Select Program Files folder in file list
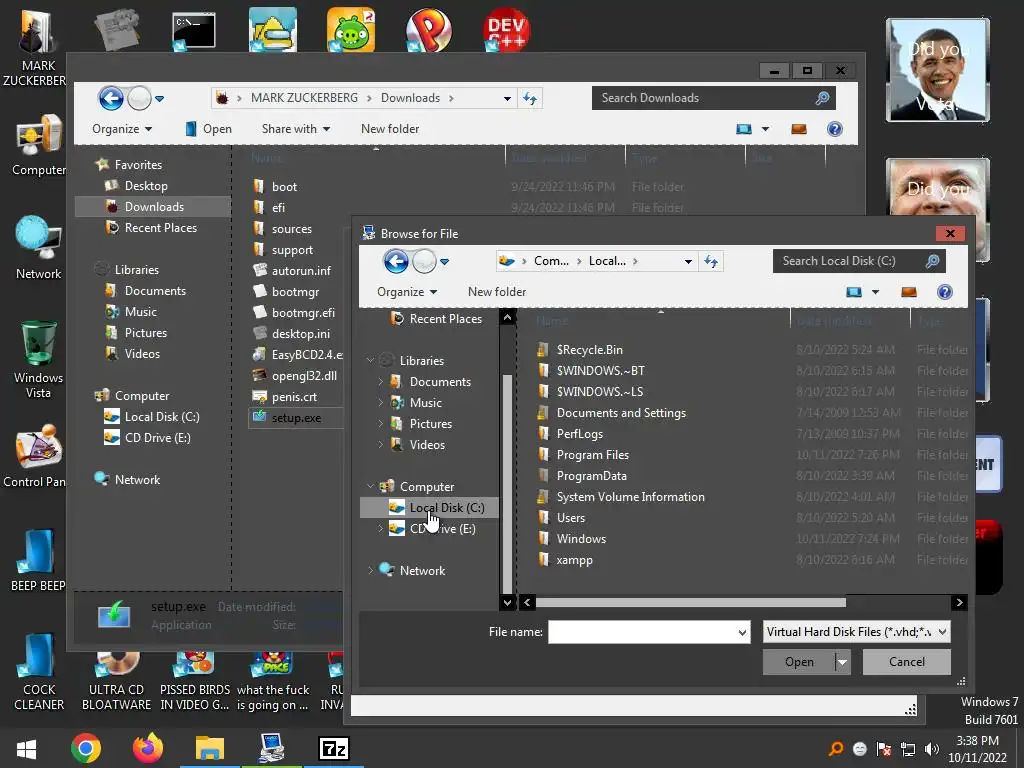Viewport: 1024px width, 768px height. 592,455
